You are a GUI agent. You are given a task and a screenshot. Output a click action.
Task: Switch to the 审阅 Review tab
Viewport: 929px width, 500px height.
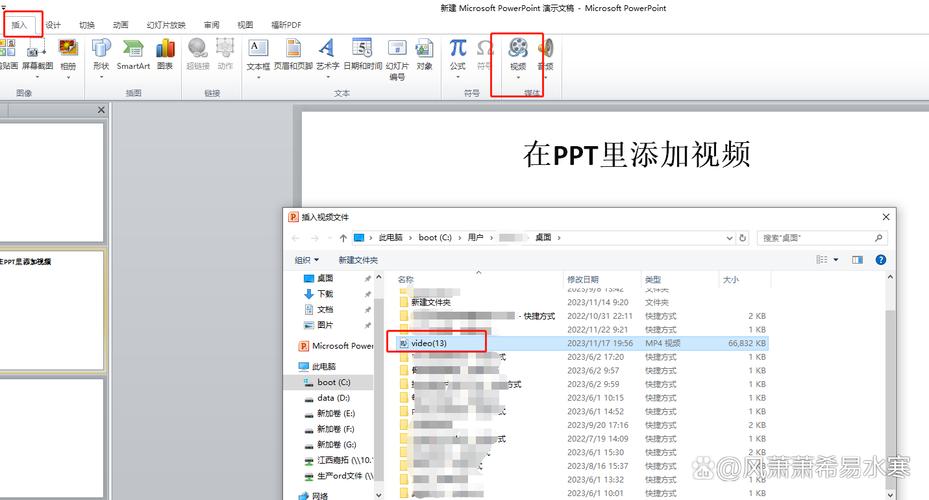[x=212, y=25]
